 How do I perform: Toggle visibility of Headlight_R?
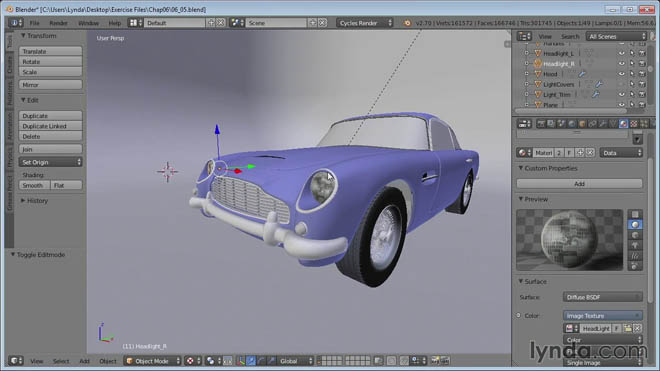622,64
